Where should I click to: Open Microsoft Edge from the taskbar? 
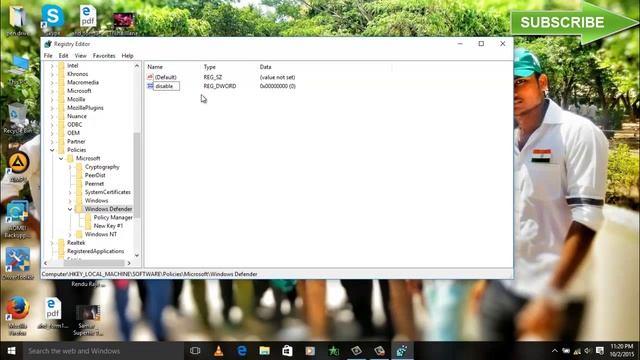click(242, 351)
